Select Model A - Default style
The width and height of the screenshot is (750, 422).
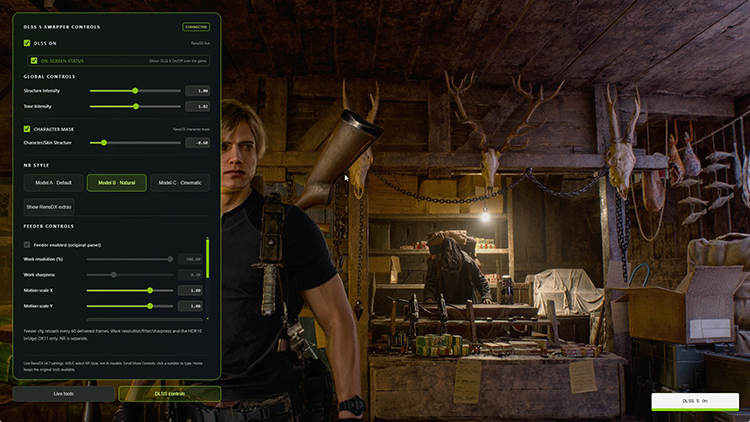click(53, 183)
